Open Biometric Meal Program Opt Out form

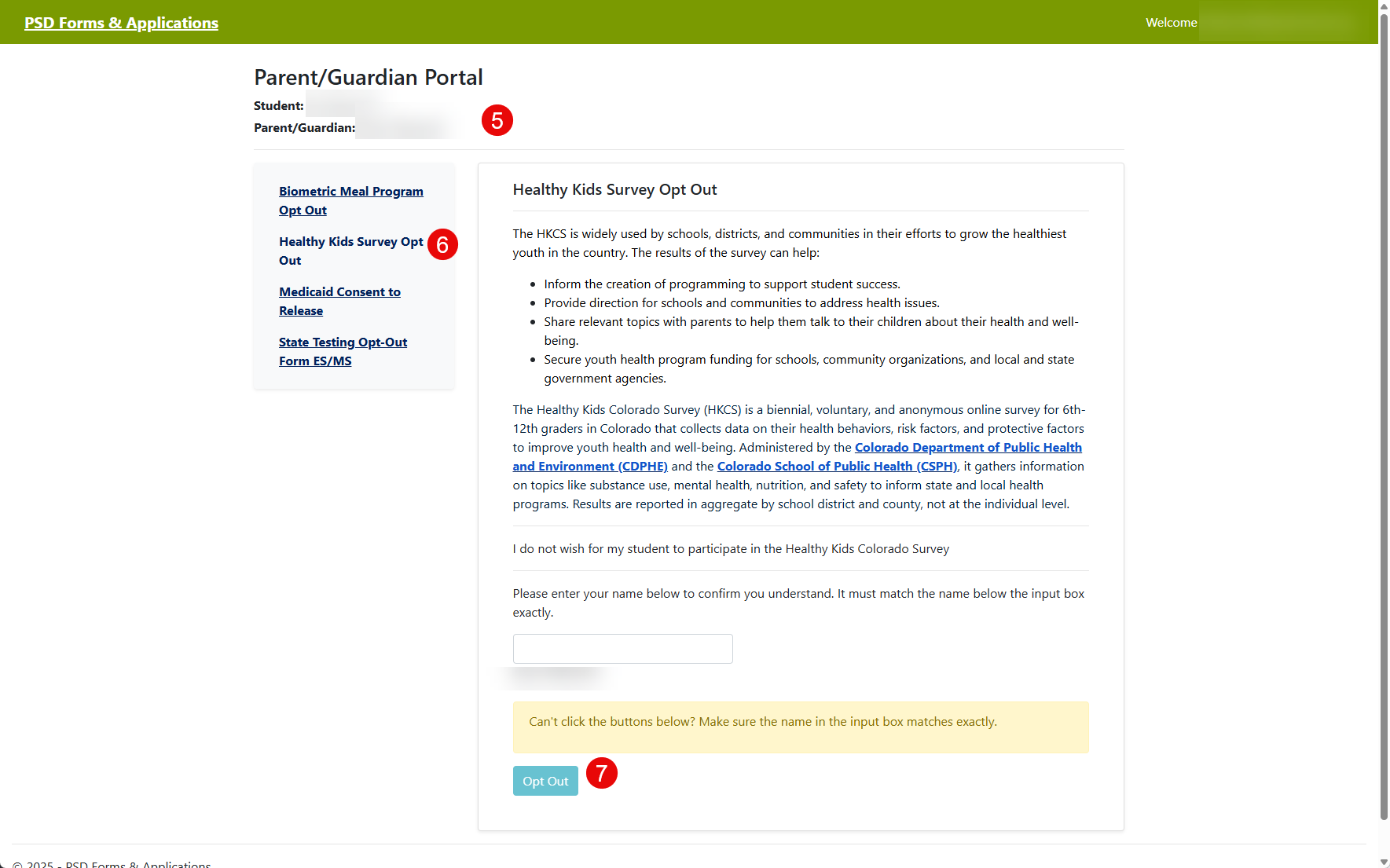point(350,200)
